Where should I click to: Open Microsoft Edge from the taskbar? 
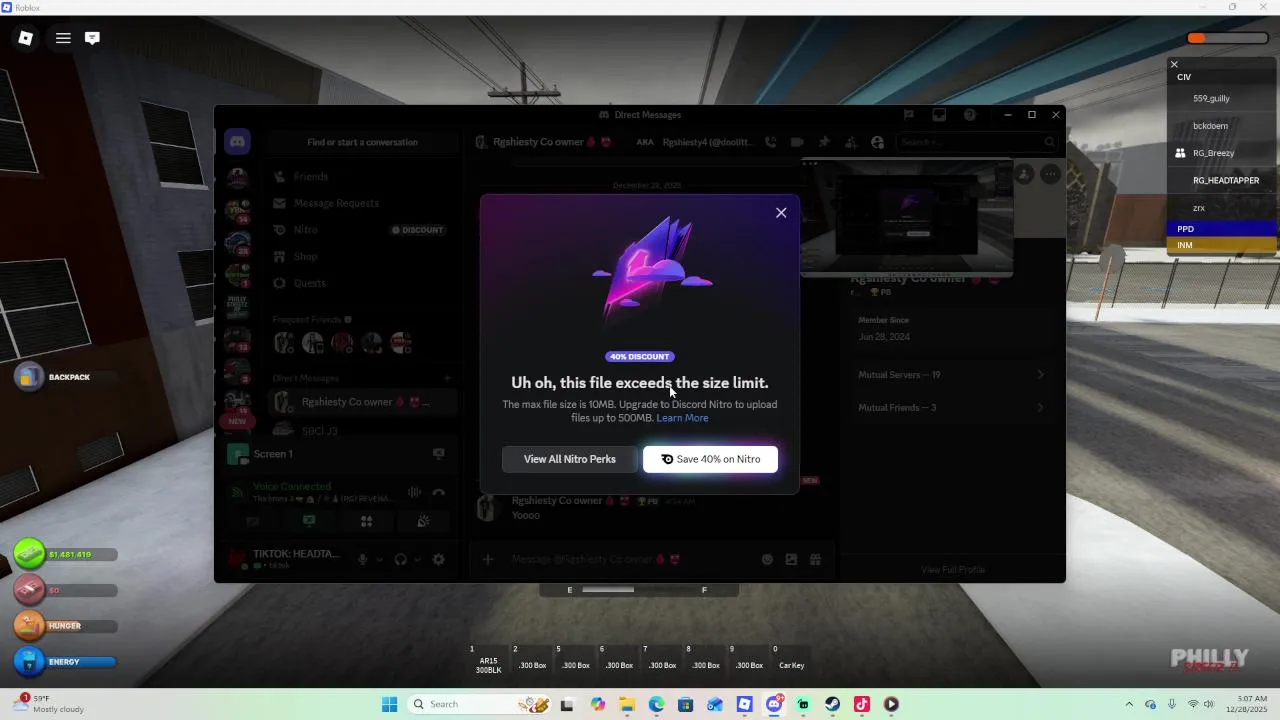pyautogui.click(x=656, y=704)
